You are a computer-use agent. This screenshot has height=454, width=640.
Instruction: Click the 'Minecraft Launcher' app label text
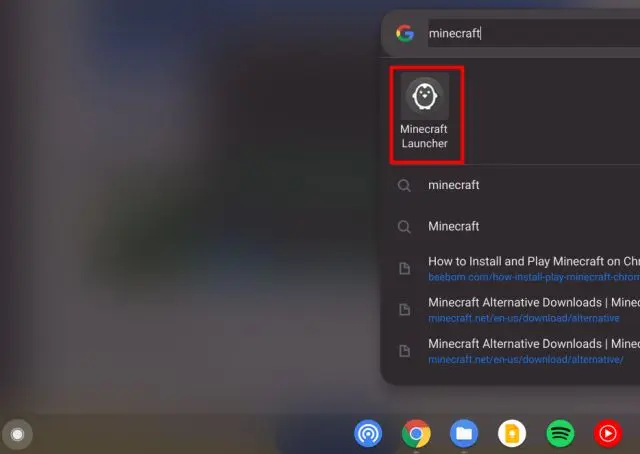pos(424,136)
